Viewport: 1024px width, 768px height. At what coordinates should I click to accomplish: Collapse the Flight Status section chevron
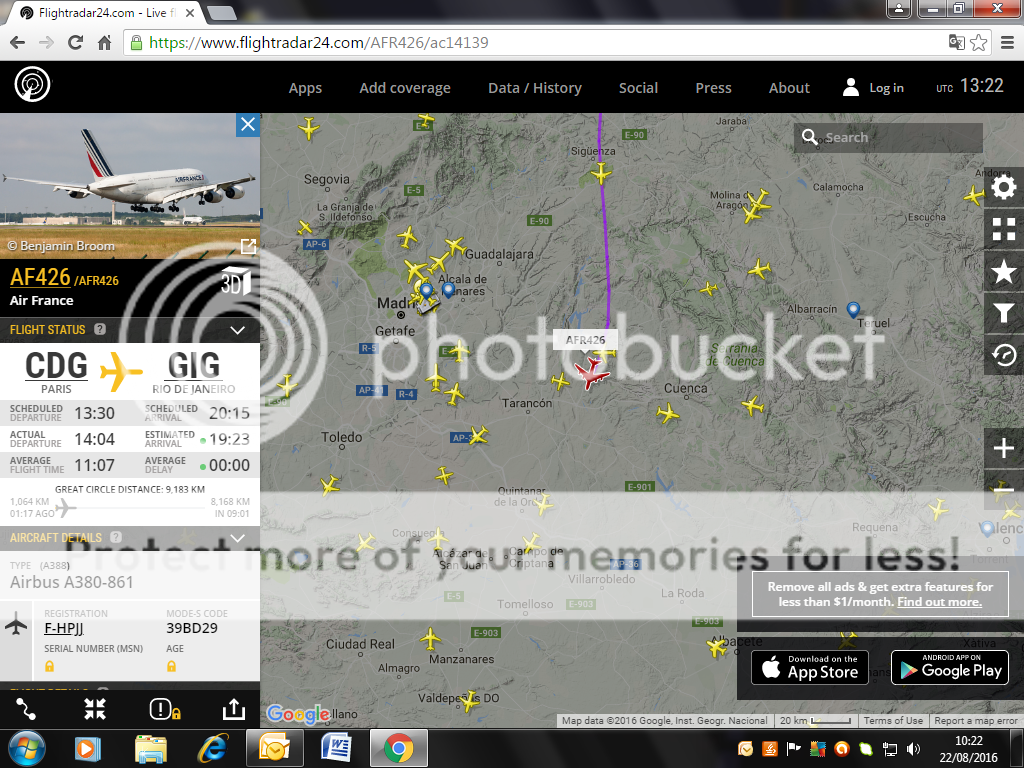pyautogui.click(x=238, y=330)
